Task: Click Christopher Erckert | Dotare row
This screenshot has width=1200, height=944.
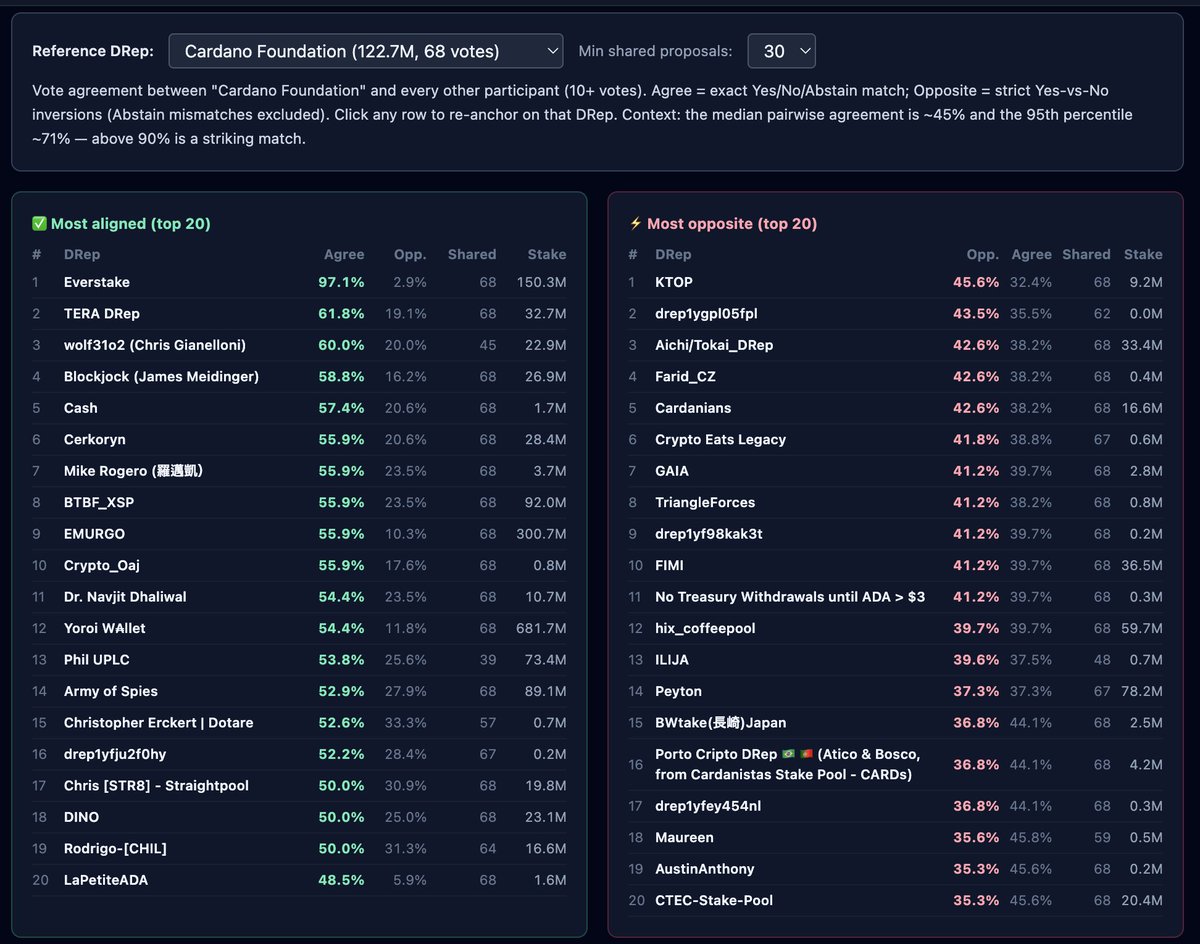Action: [x=299, y=723]
